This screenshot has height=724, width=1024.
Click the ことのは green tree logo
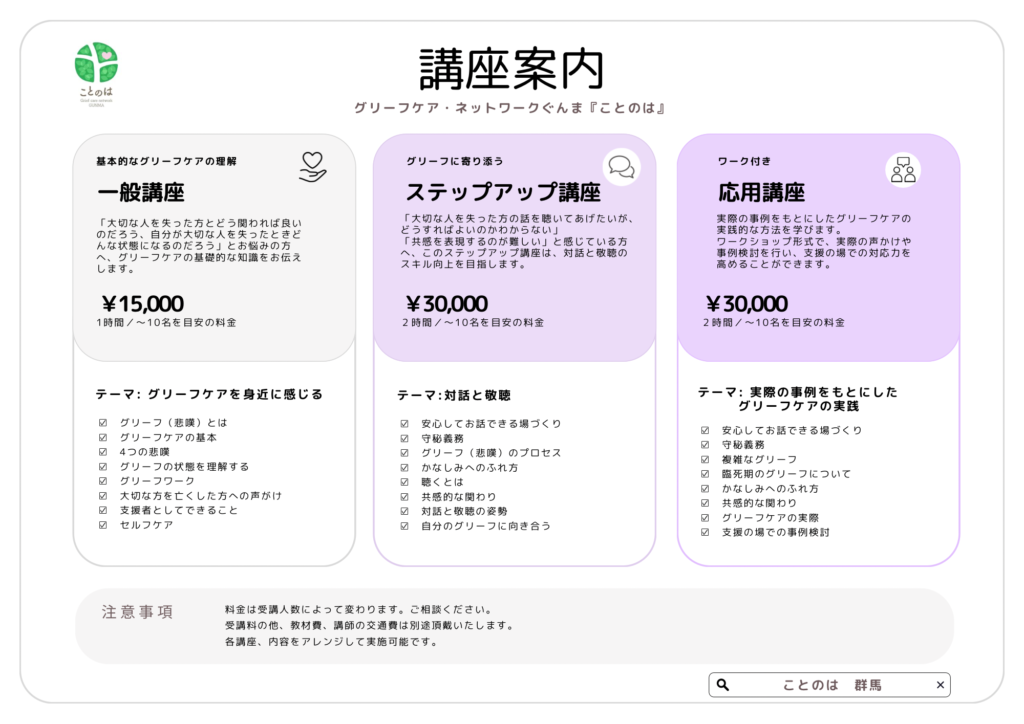(96, 64)
